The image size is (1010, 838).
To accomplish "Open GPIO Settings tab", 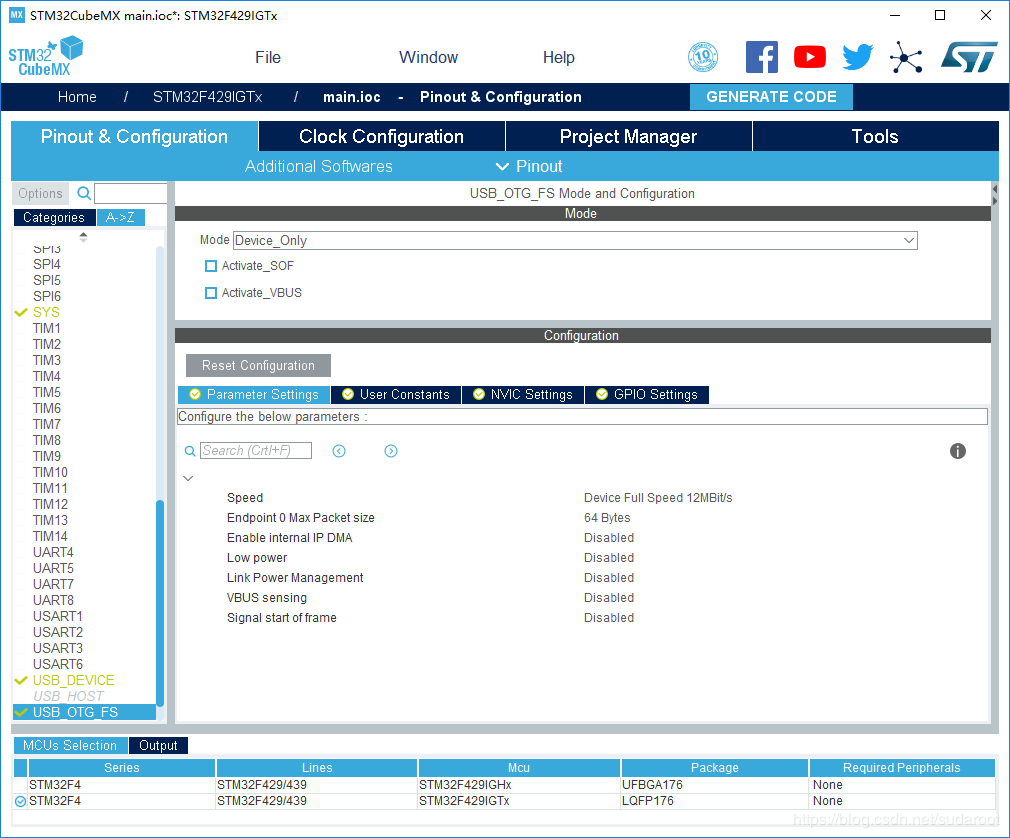I will pos(647,394).
